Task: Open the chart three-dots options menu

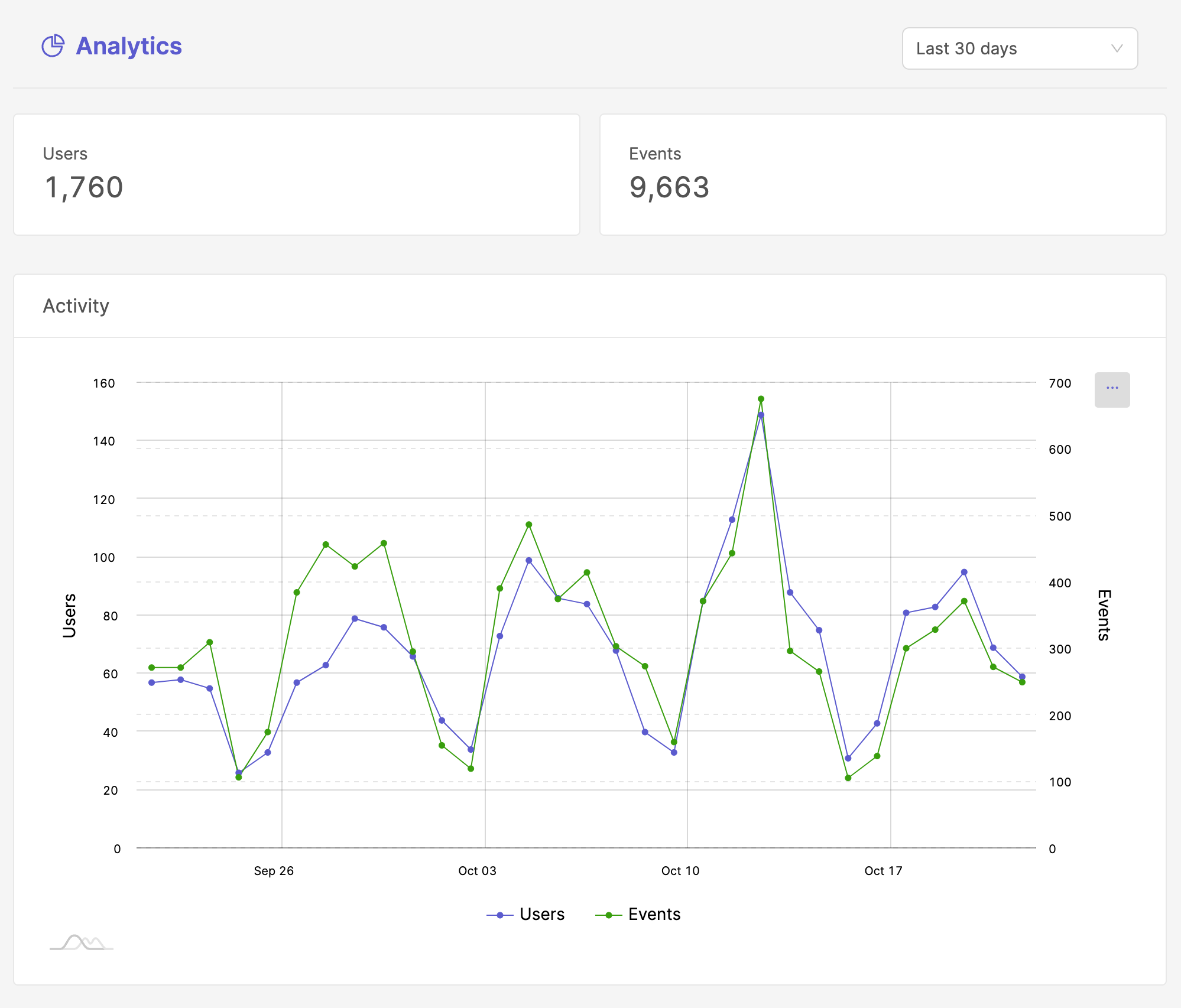Action: coord(1112,389)
